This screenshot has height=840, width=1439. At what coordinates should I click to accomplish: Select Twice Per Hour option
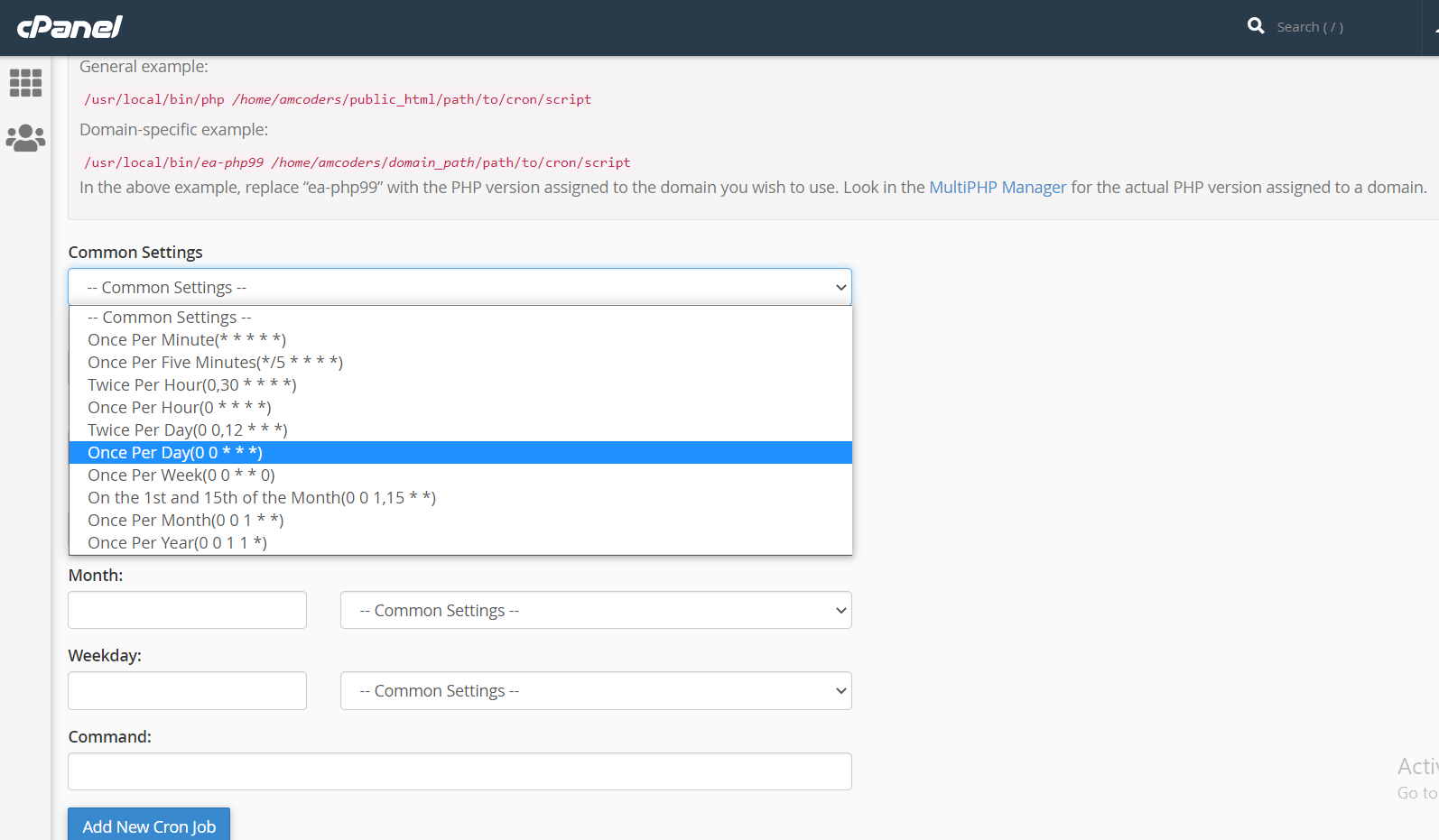191,385
